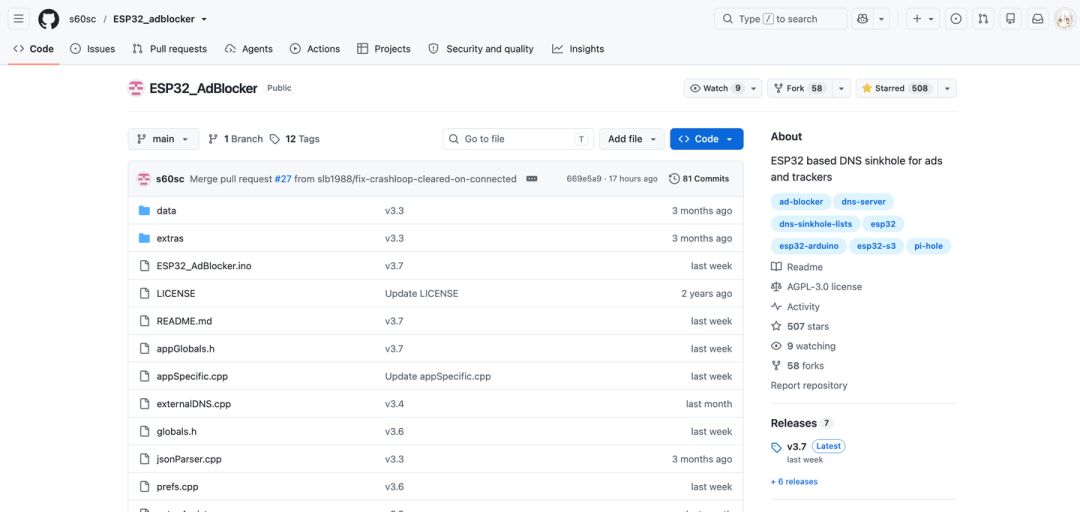Screen dimensions: 1080x512
Task: Switch to the Projects tab
Action: click(384, 49)
